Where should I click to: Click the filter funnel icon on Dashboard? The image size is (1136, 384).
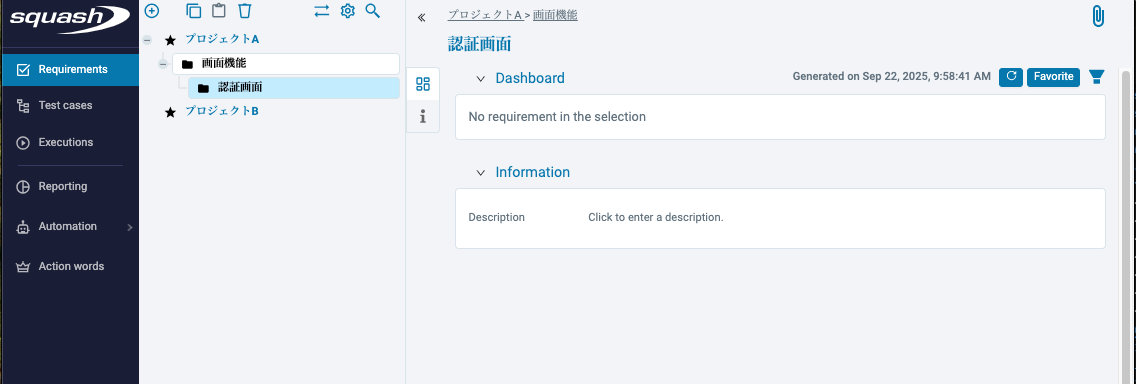[x=1096, y=77]
